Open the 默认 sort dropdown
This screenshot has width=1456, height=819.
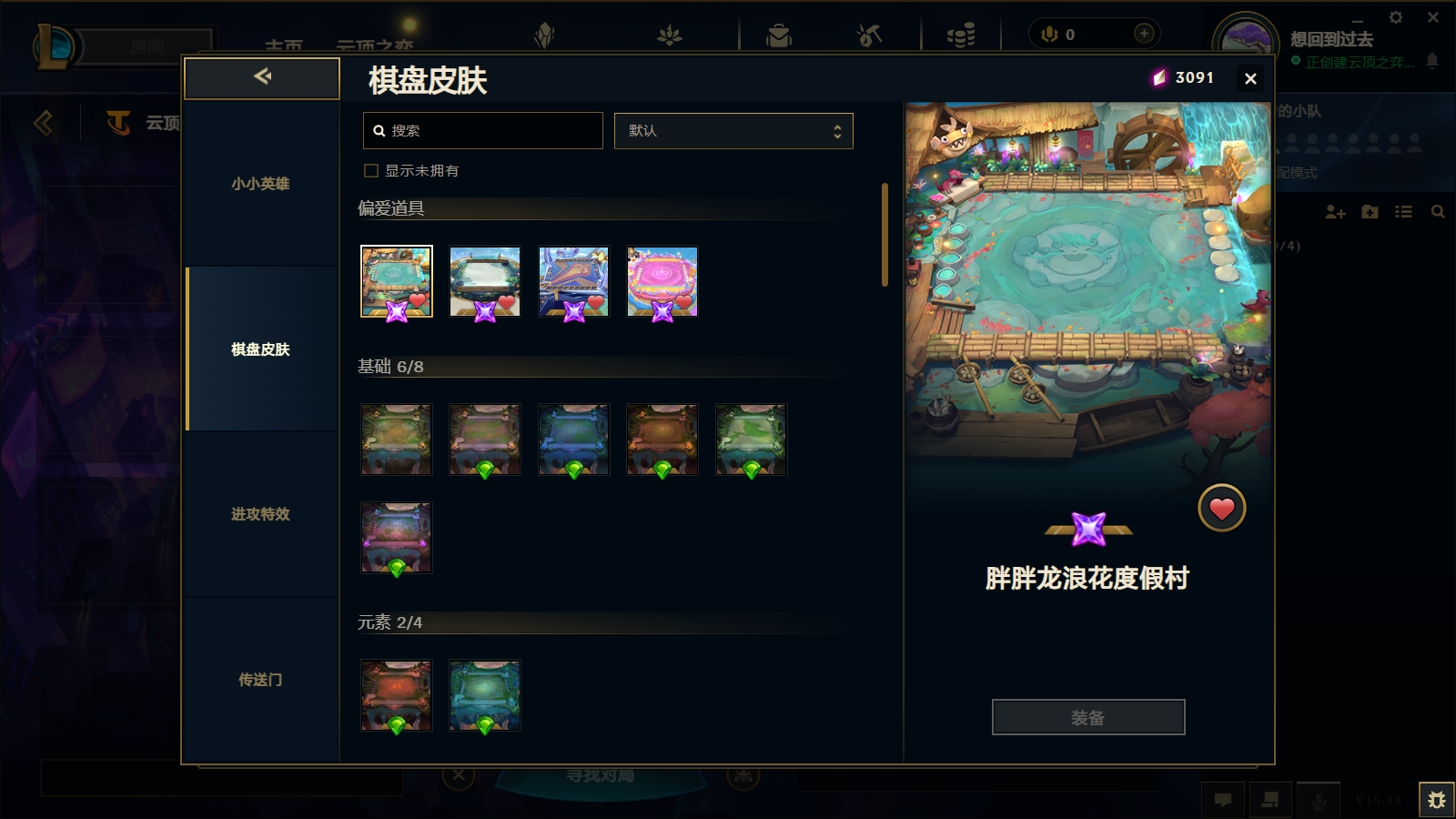733,131
